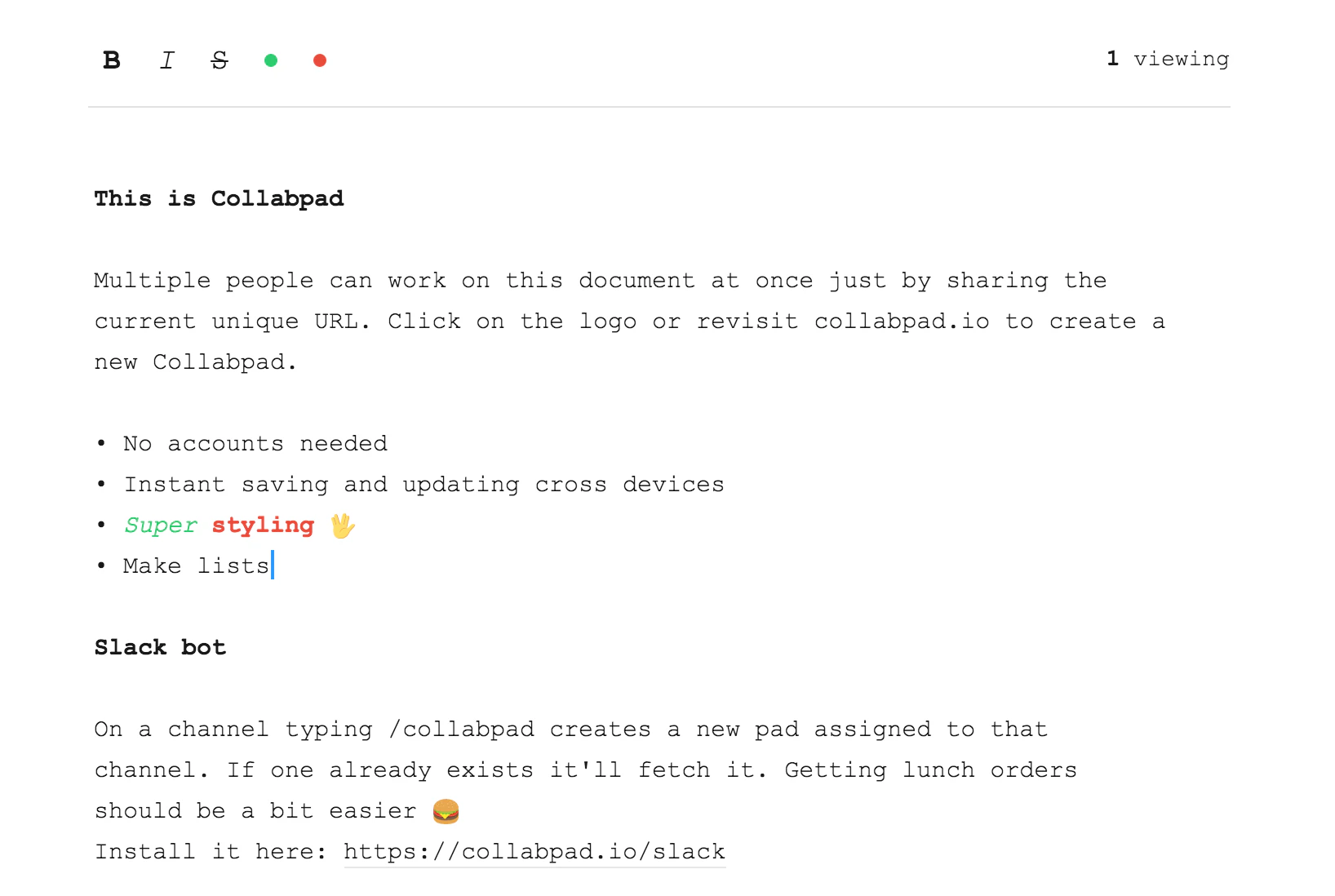Screen dimensions: 1335x896
Task: Click the hamburger emoji after 'easier'
Action: pos(445,810)
